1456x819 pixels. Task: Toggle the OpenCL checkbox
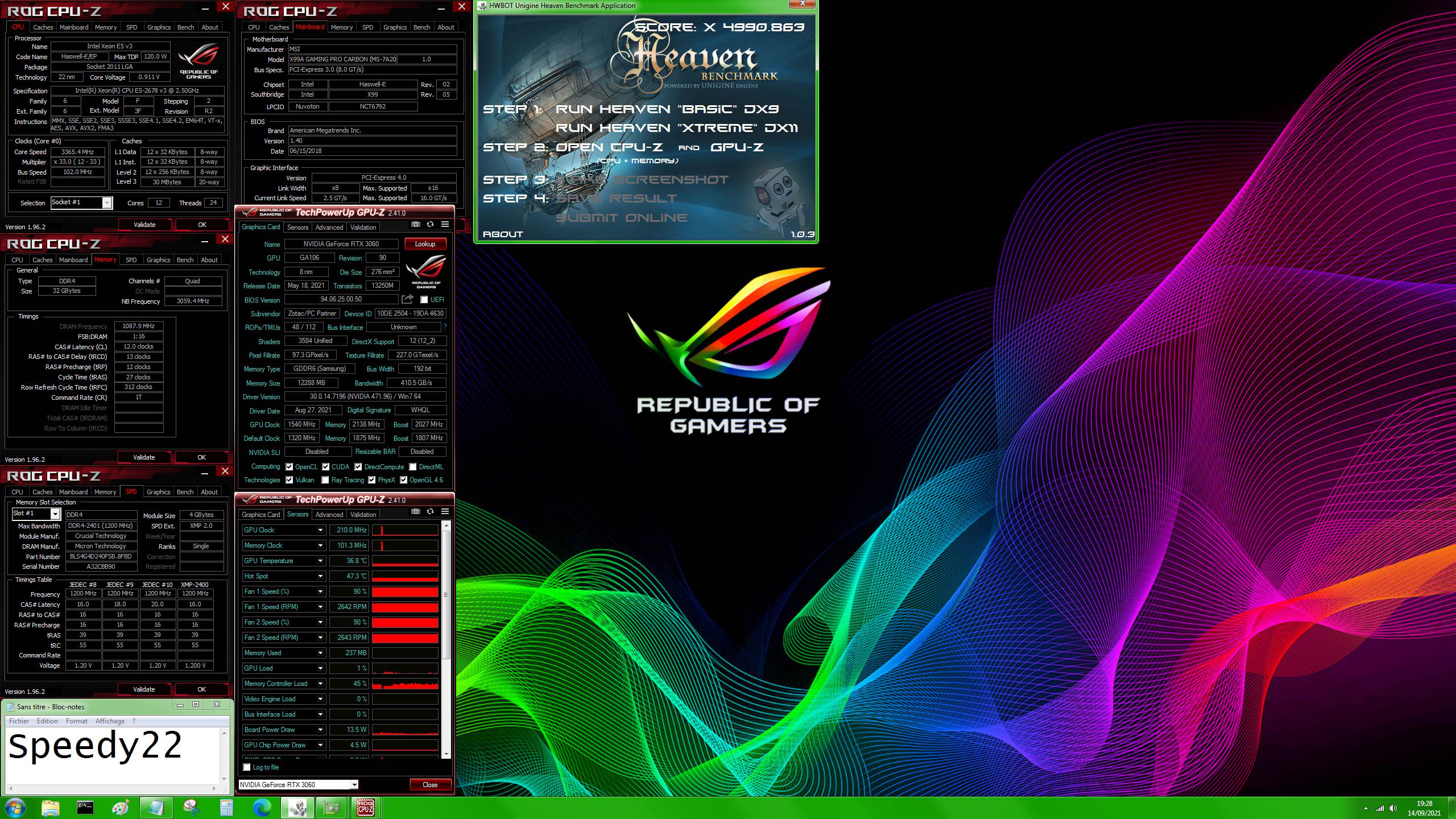(289, 467)
